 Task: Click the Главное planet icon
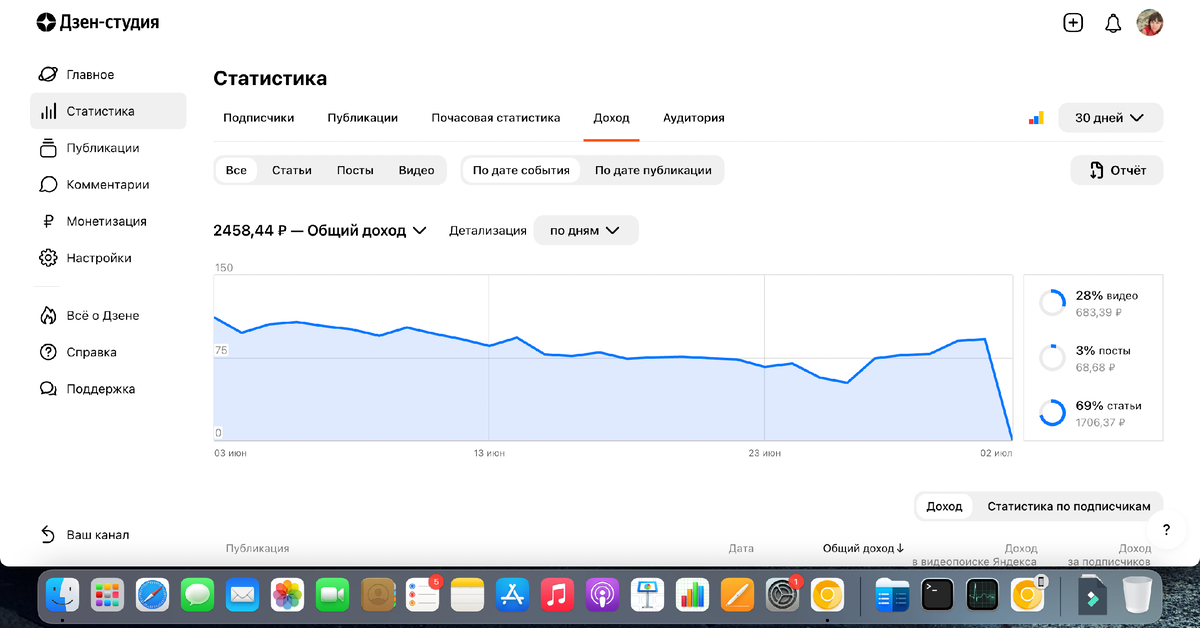[48, 75]
